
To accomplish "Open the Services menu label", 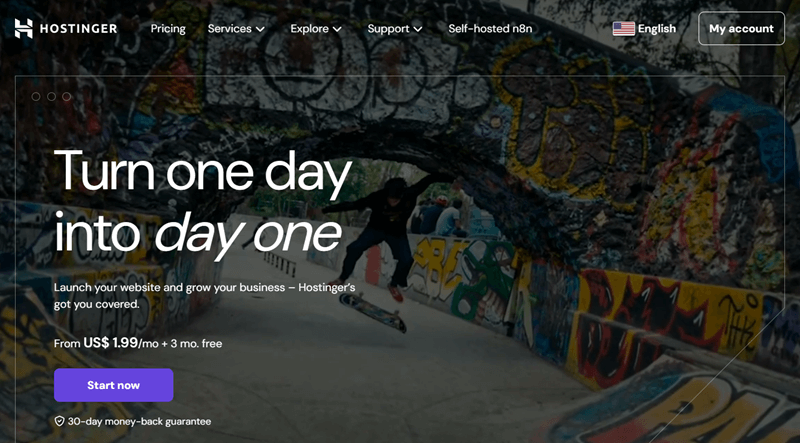I will [229, 29].
